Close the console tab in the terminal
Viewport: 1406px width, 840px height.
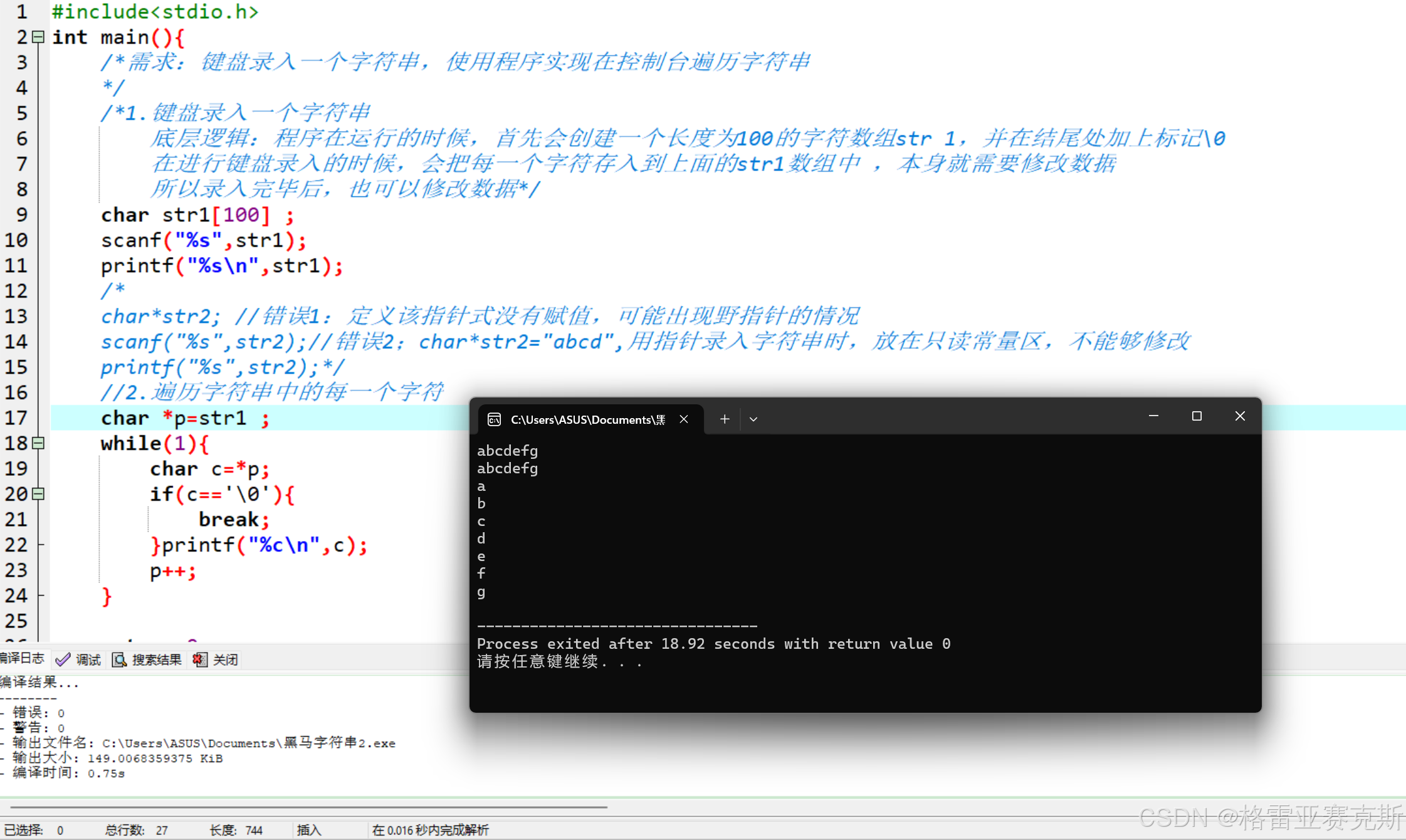684,419
